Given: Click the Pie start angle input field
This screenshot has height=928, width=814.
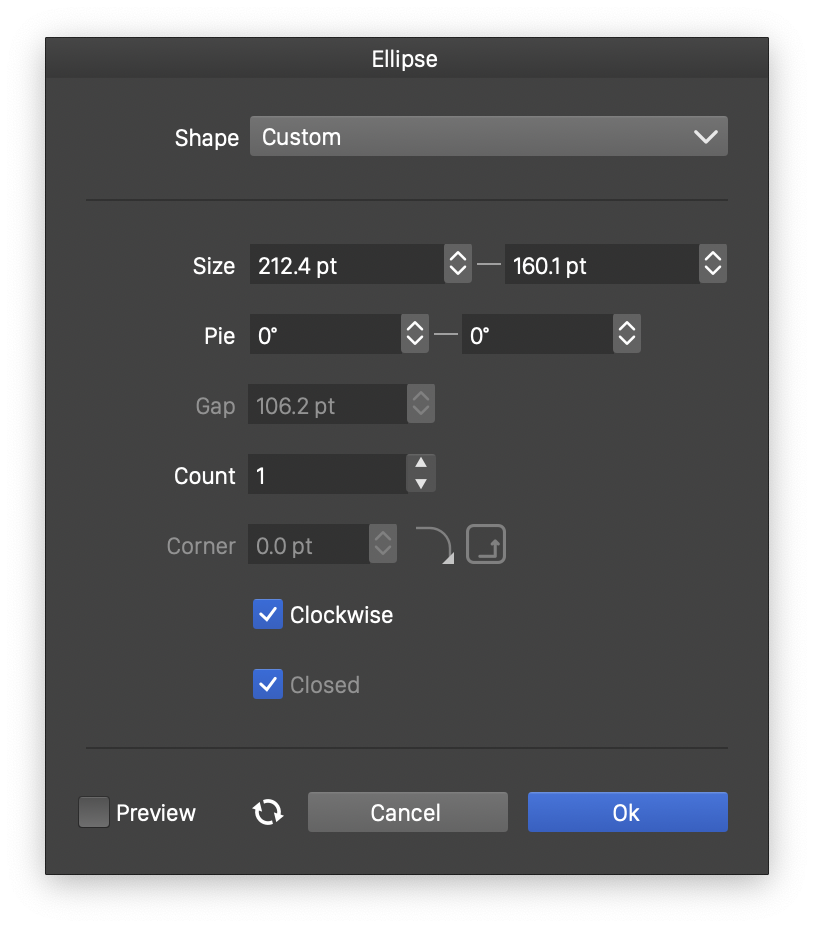Looking at the screenshot, I should 325,334.
